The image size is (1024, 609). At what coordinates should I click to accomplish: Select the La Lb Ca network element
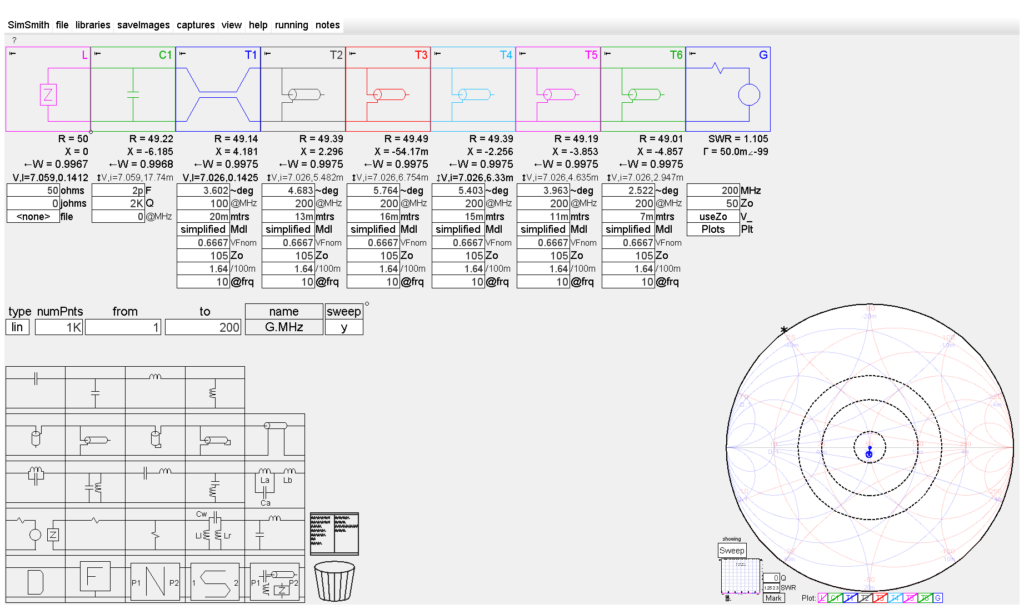275,484
